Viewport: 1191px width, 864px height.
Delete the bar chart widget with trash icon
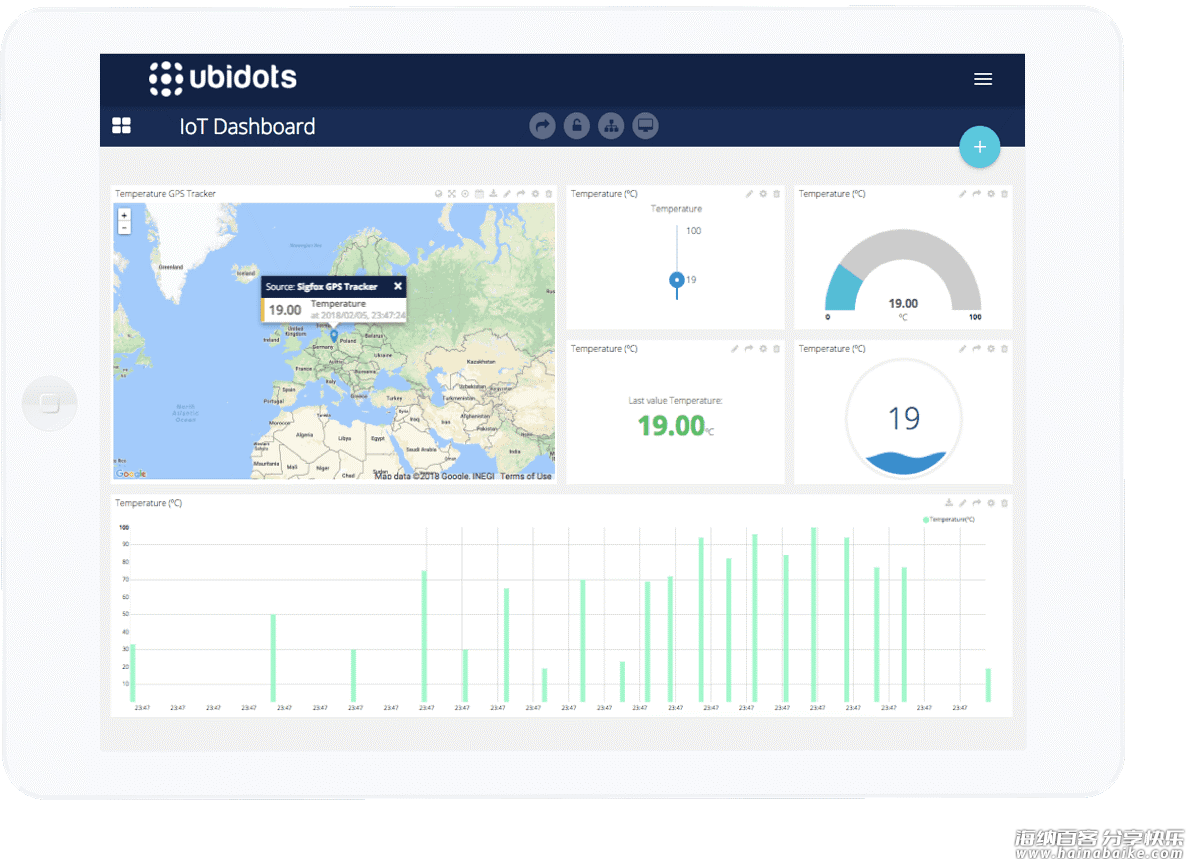1004,503
